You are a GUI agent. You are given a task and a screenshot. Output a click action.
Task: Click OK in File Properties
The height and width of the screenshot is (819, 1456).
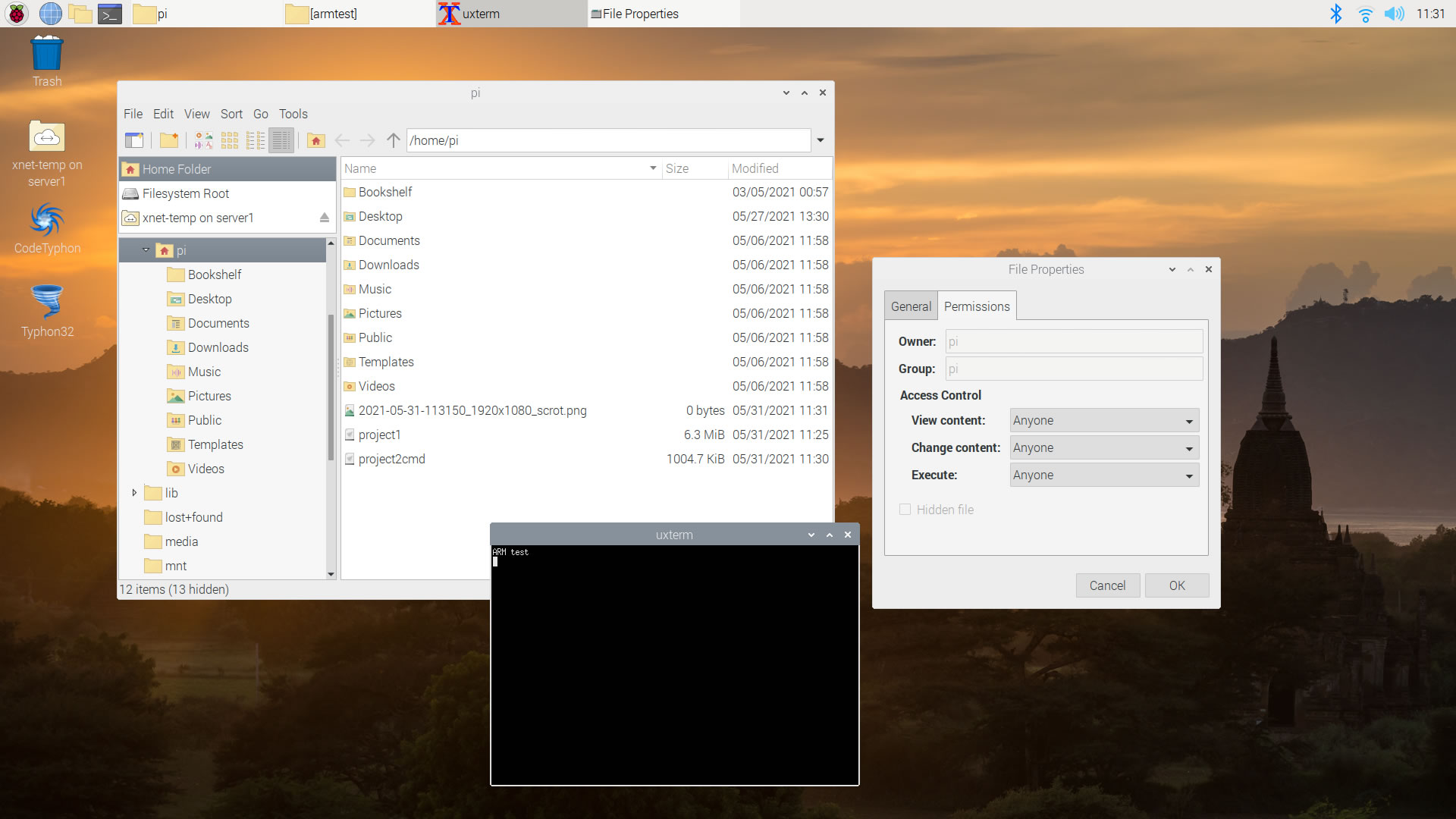tap(1177, 585)
